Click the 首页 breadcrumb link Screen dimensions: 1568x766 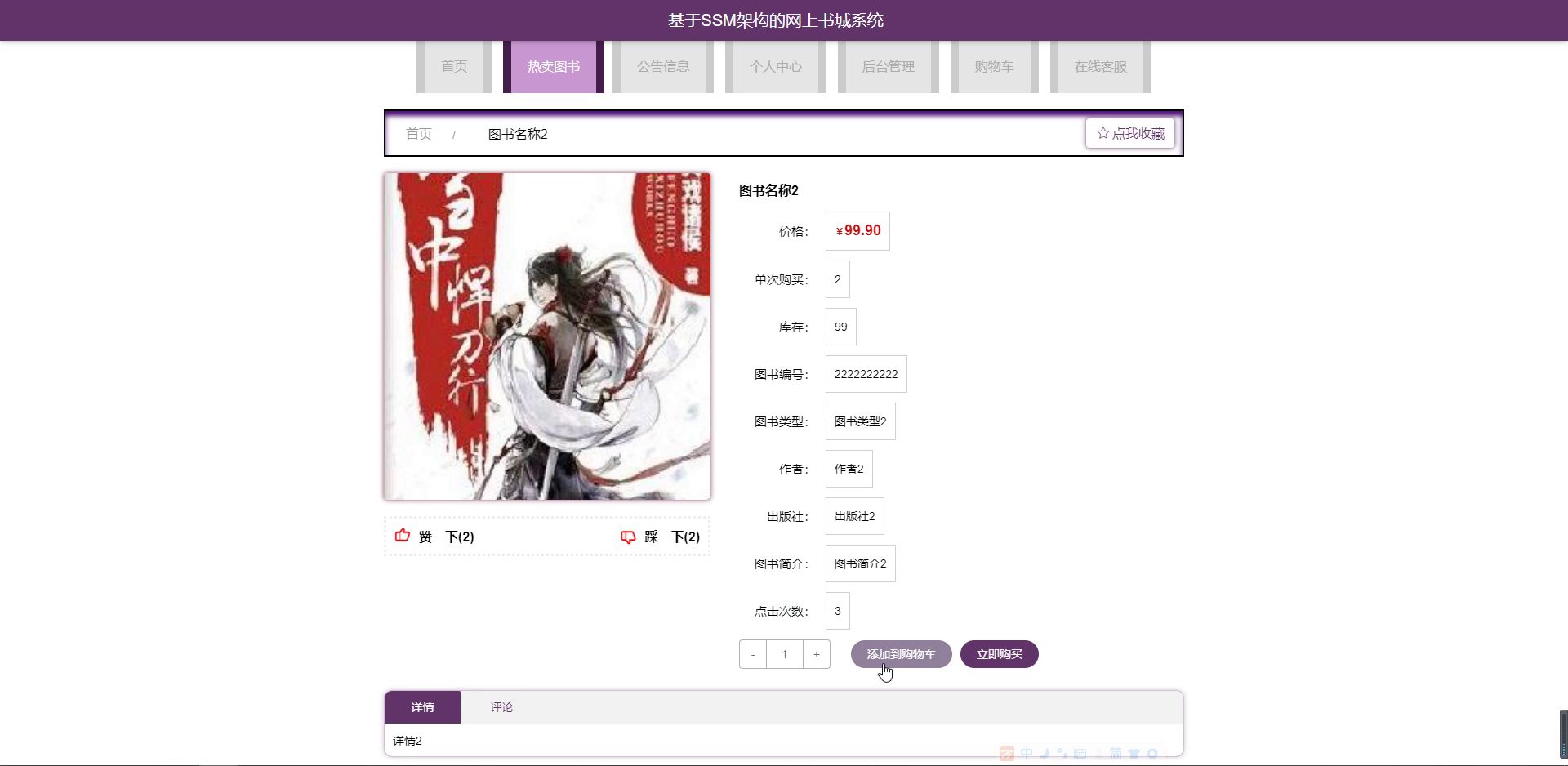pyautogui.click(x=419, y=134)
